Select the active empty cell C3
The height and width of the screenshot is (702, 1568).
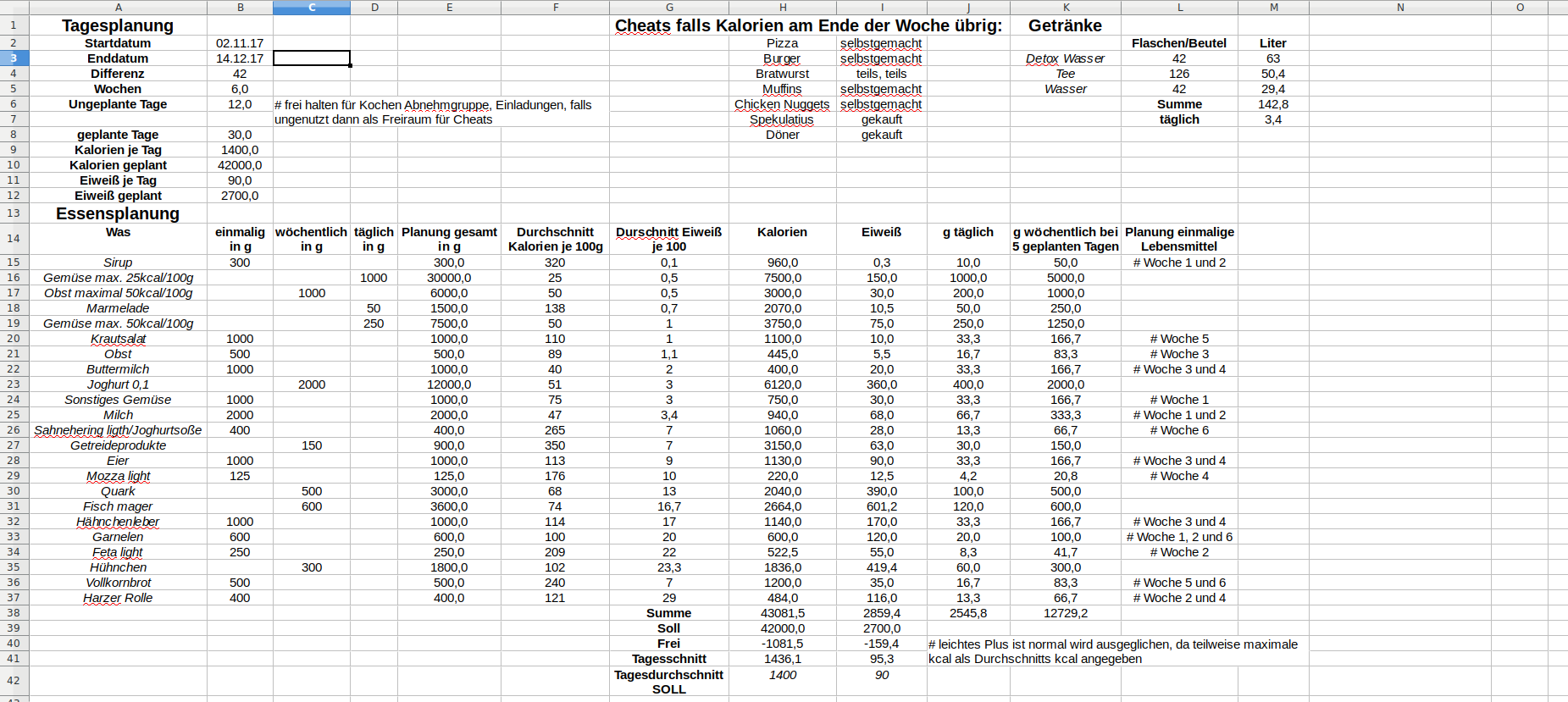pyautogui.click(x=311, y=58)
